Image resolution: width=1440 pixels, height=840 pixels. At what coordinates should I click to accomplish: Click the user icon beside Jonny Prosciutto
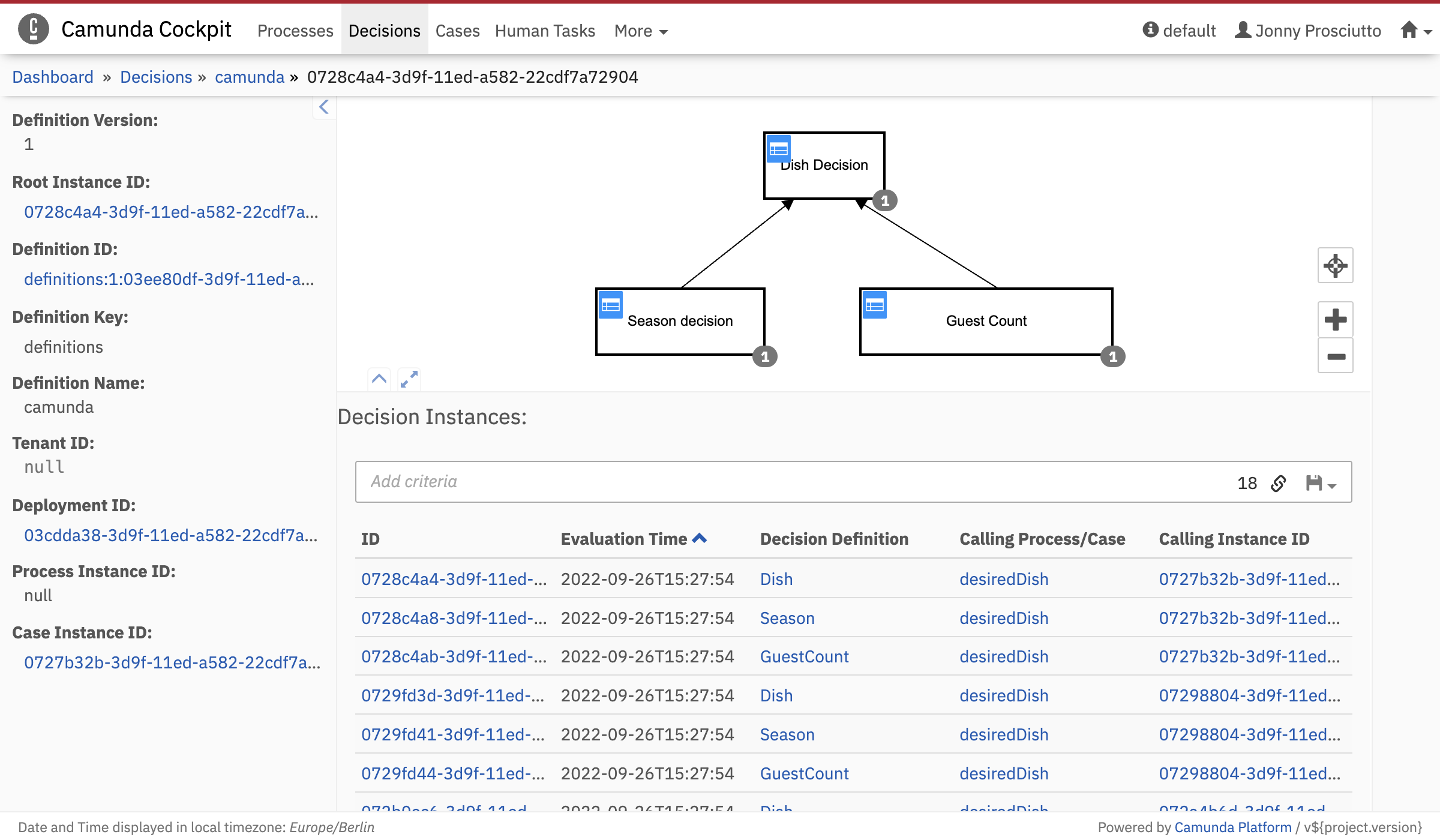coord(1243,30)
